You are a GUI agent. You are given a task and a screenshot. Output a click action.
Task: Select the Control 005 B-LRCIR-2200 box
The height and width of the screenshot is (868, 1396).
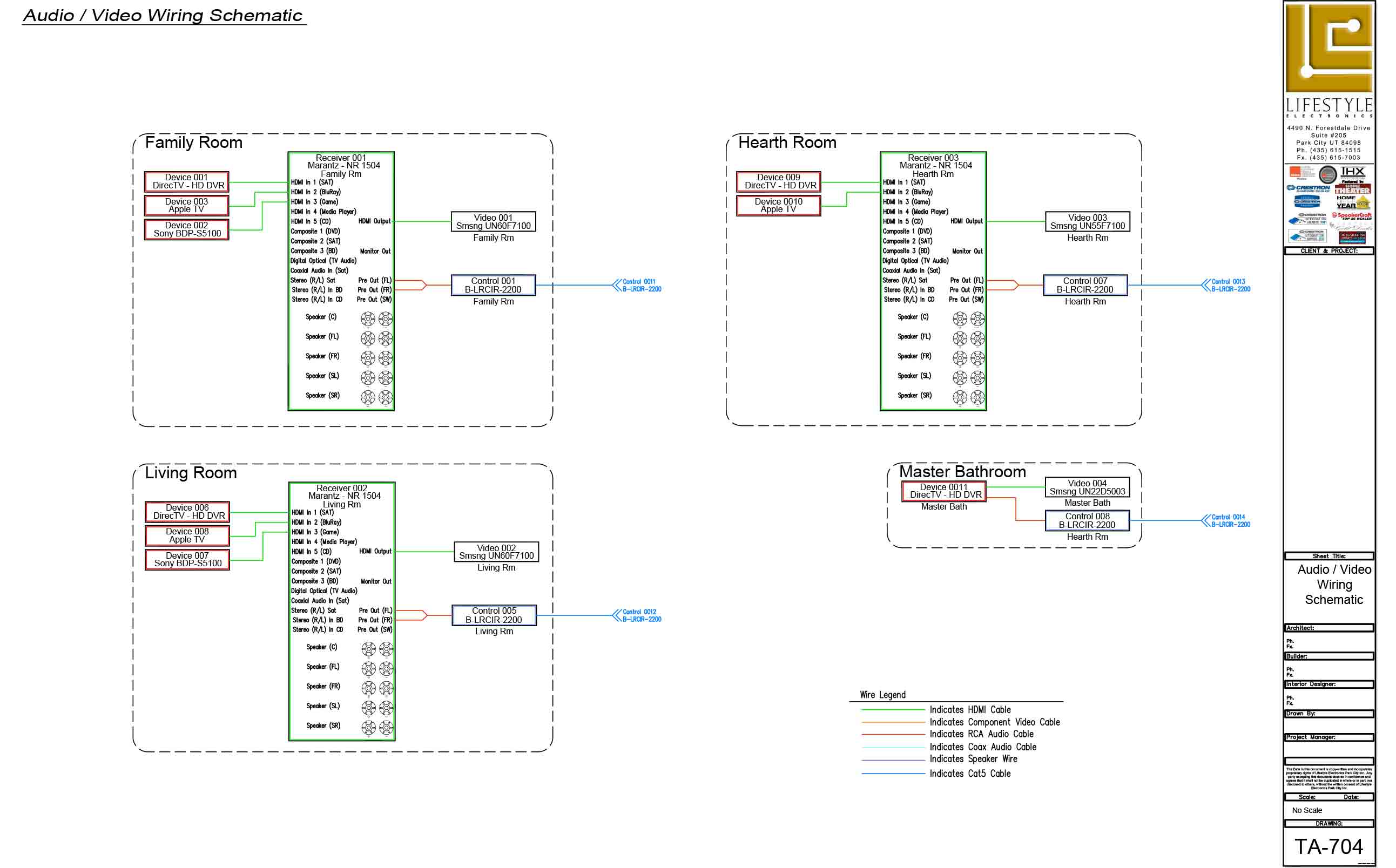(494, 615)
